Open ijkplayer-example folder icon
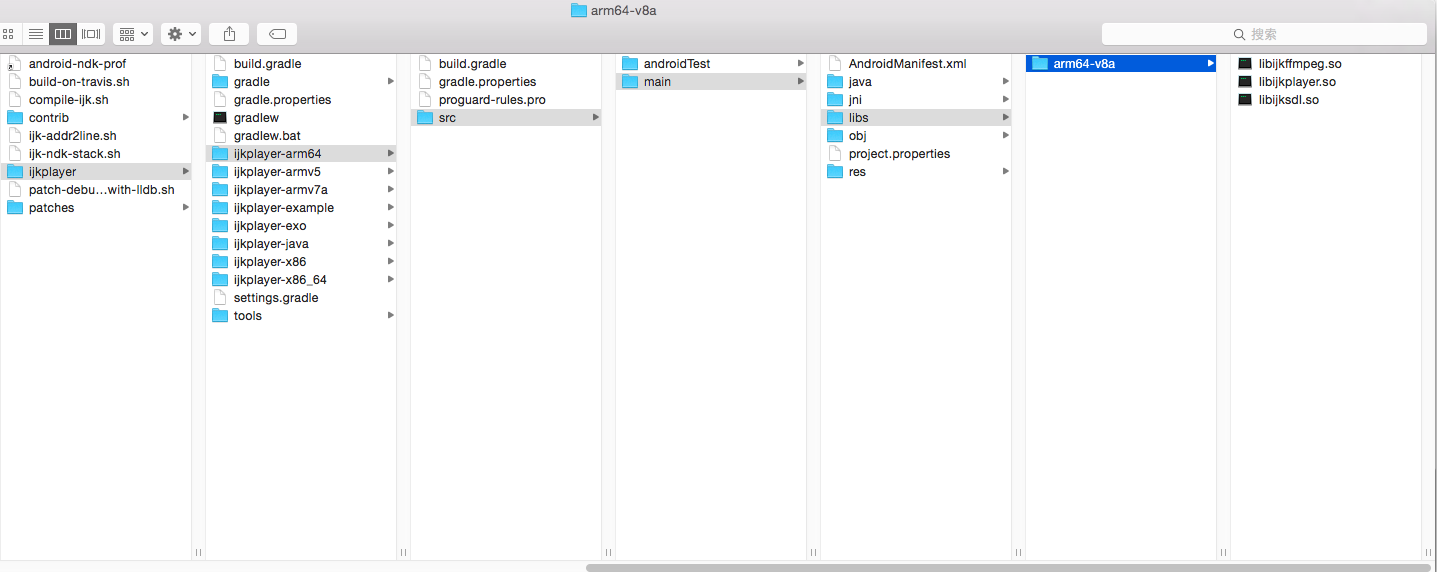The height and width of the screenshot is (572, 1437). click(x=220, y=208)
